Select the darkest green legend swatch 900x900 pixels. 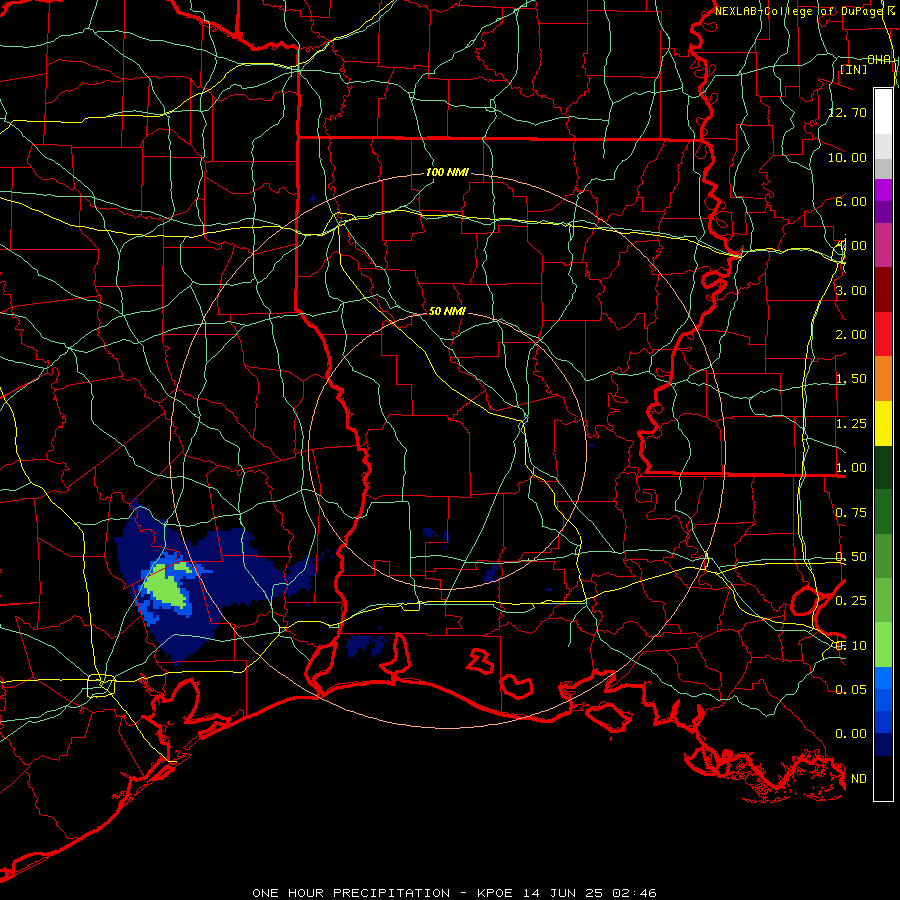click(x=883, y=468)
